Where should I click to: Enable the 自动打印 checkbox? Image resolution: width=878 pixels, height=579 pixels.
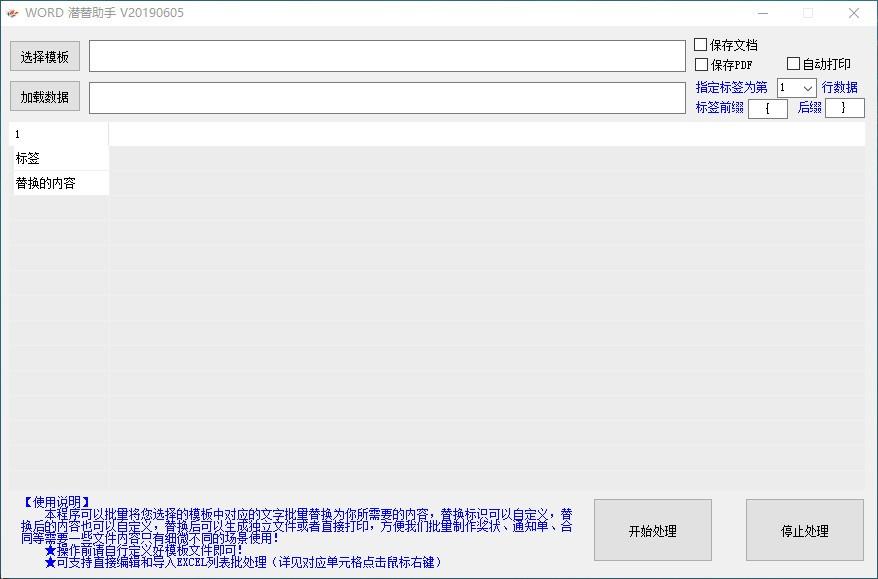(795, 62)
